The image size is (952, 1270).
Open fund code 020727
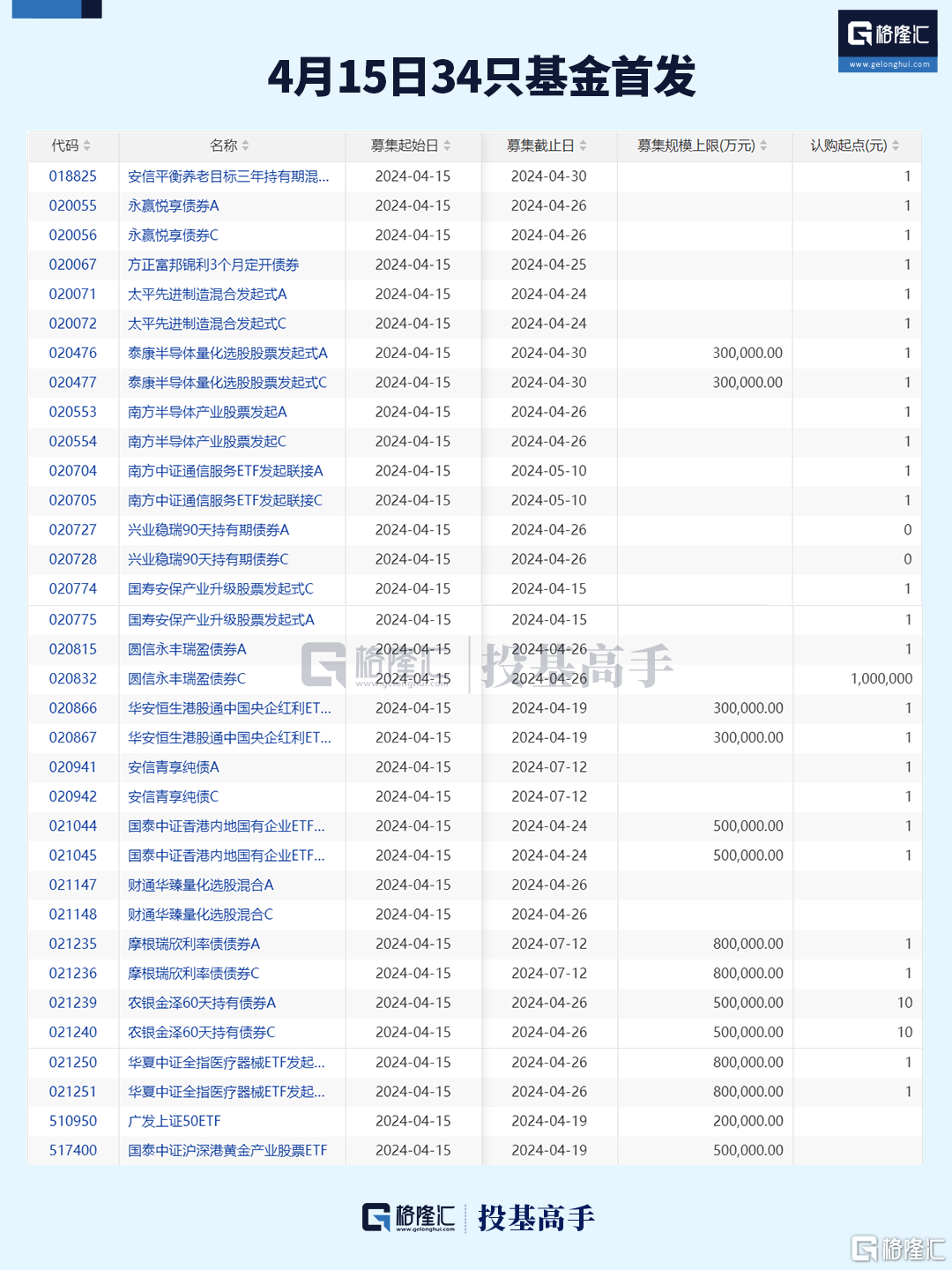(x=73, y=530)
